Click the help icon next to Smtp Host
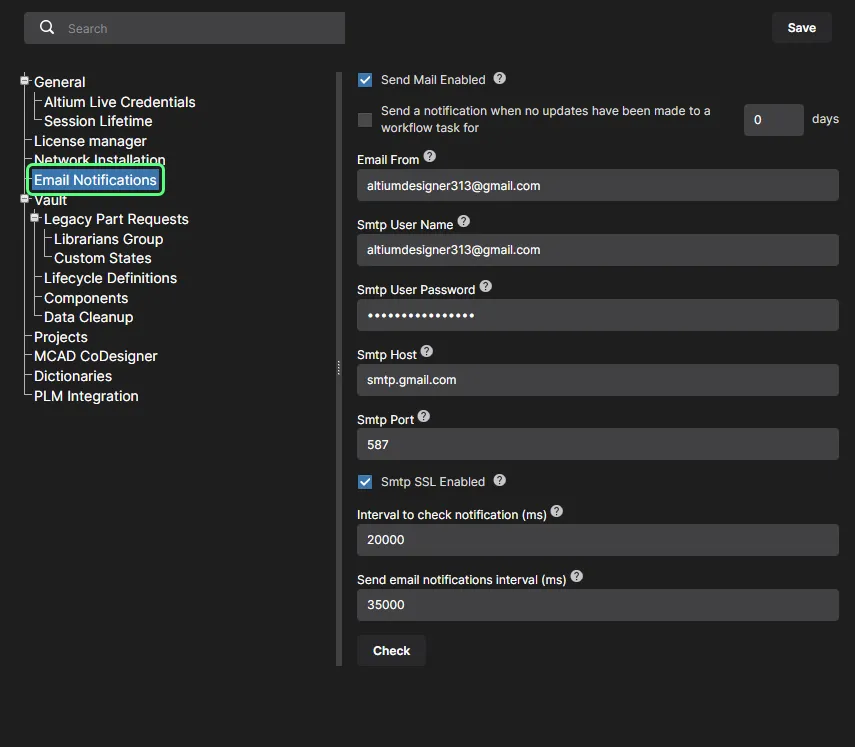Screen dimensions: 855x747 [427, 352]
